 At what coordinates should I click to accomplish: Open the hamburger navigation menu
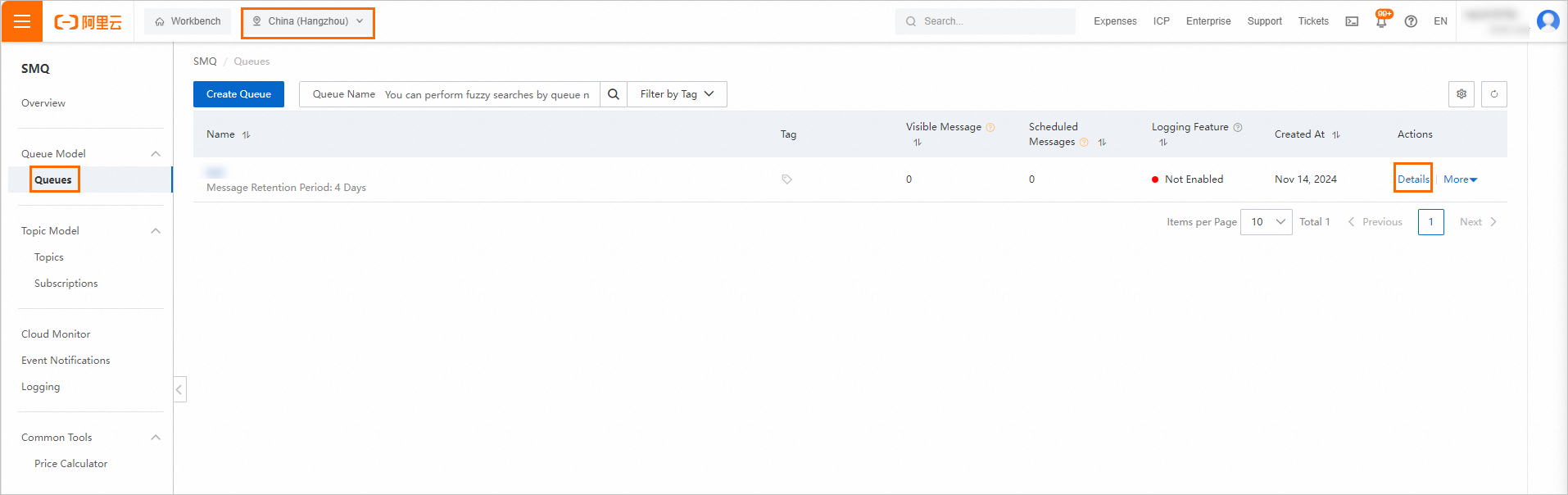(22, 21)
